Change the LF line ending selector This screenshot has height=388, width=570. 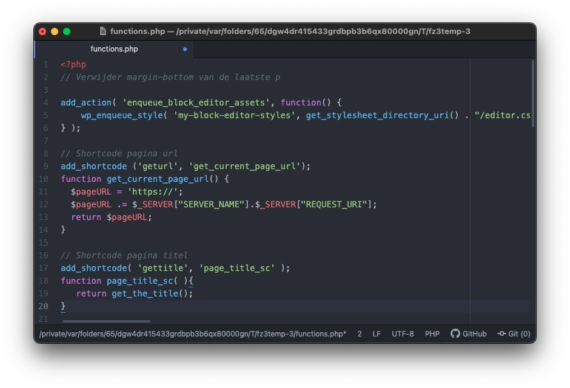(x=376, y=334)
